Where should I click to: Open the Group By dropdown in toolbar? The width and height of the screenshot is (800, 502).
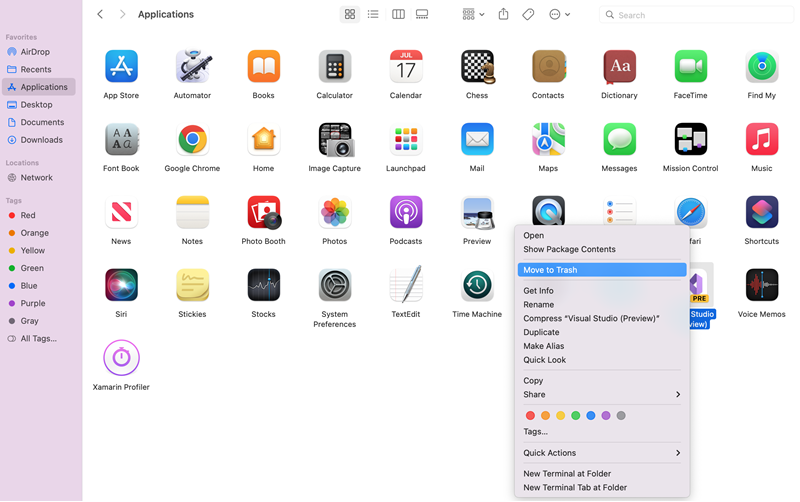click(473, 14)
